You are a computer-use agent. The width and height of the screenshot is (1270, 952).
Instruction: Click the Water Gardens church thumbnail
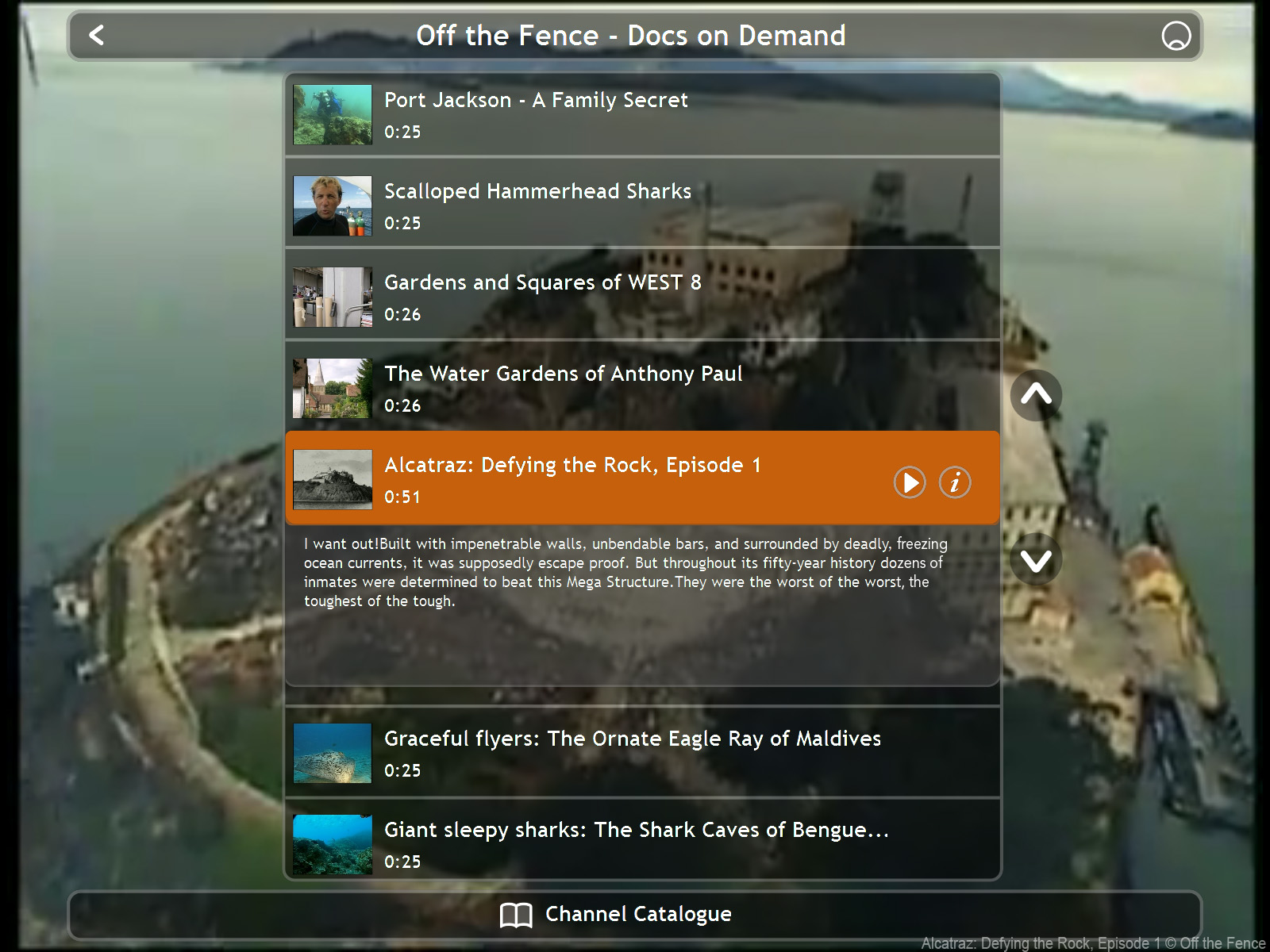(x=333, y=389)
